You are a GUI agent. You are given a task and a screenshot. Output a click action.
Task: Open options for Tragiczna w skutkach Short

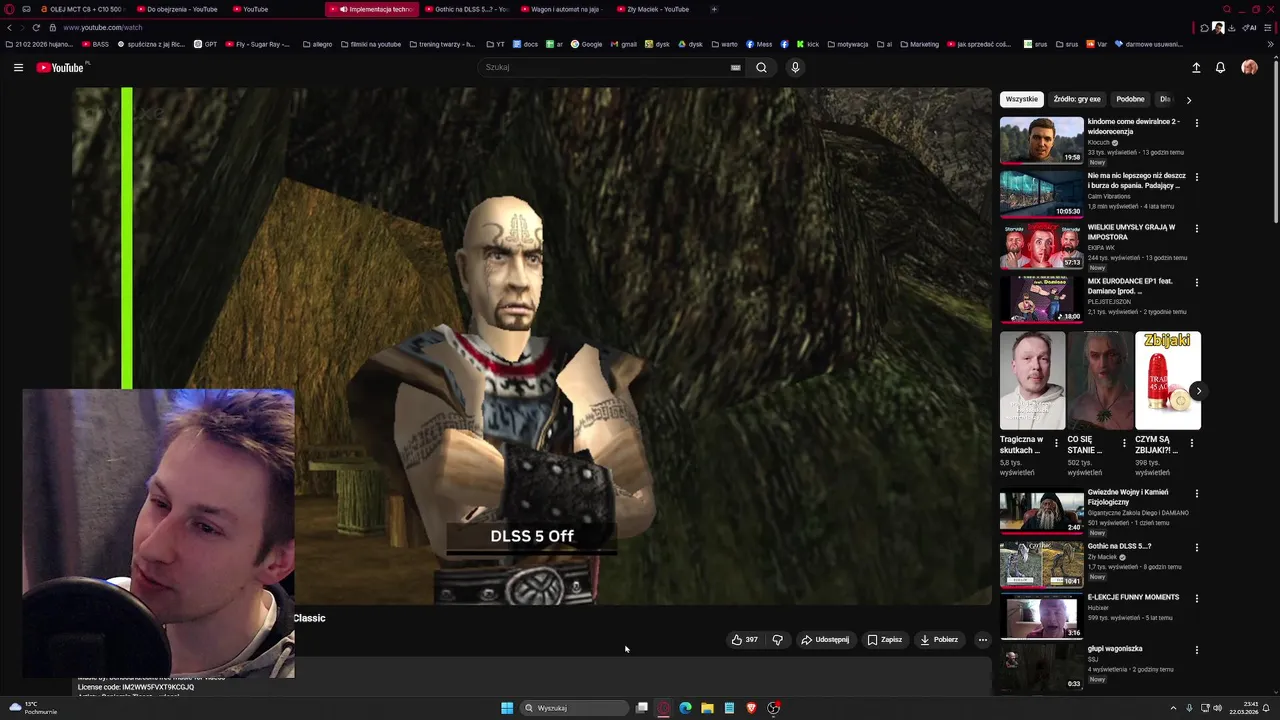(1056, 443)
